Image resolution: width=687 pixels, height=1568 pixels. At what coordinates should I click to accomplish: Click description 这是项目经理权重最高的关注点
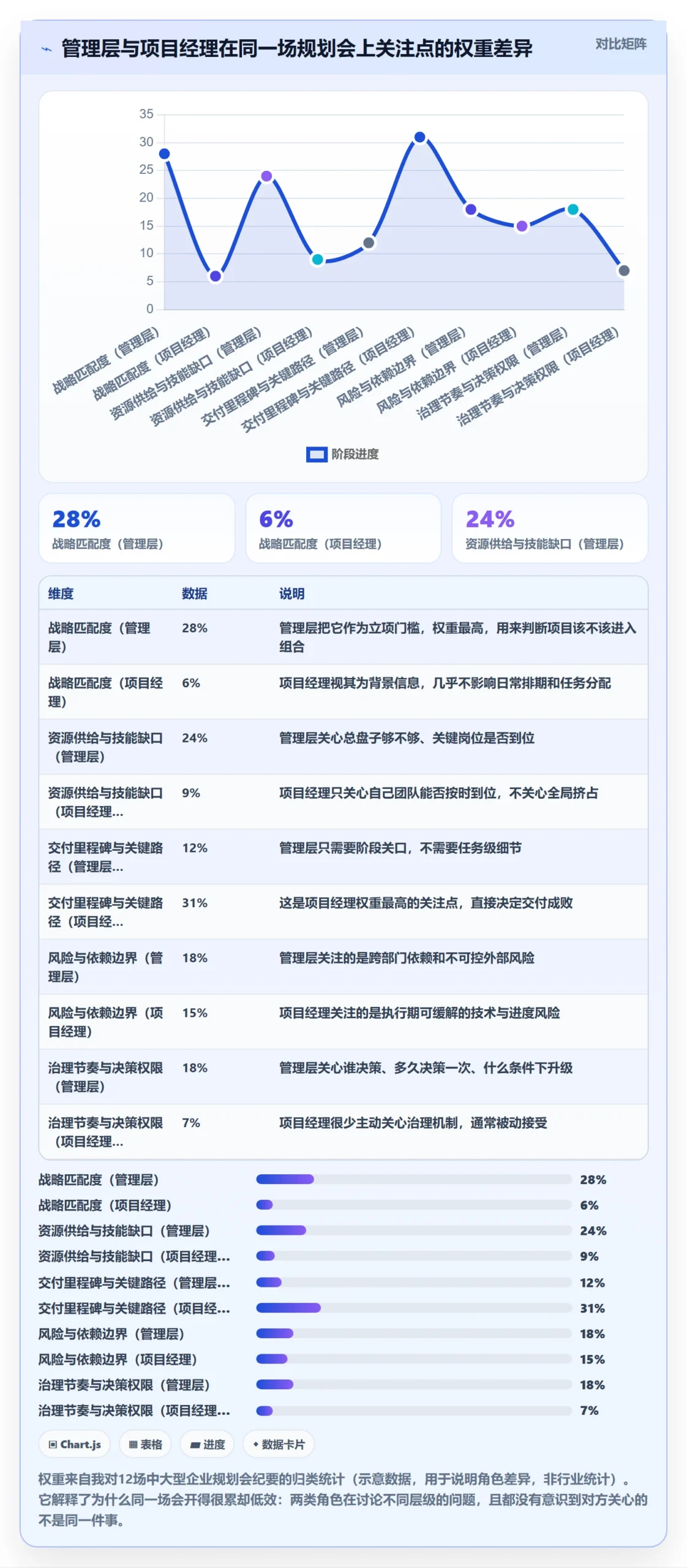[426, 903]
